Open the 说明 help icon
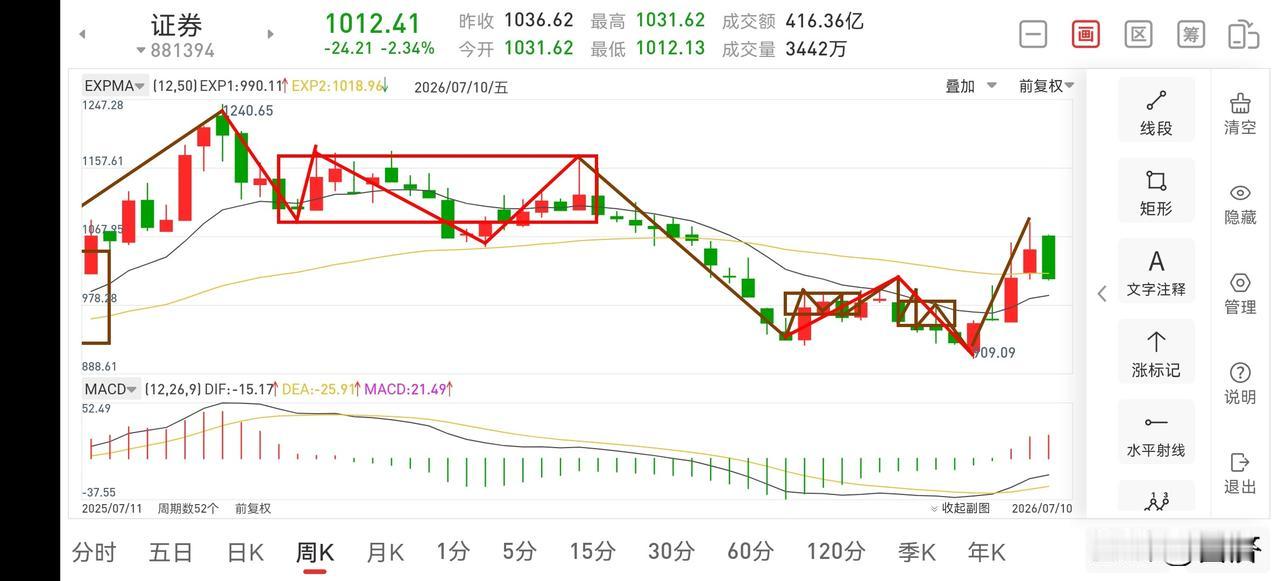1278x581 pixels. pos(1240,383)
